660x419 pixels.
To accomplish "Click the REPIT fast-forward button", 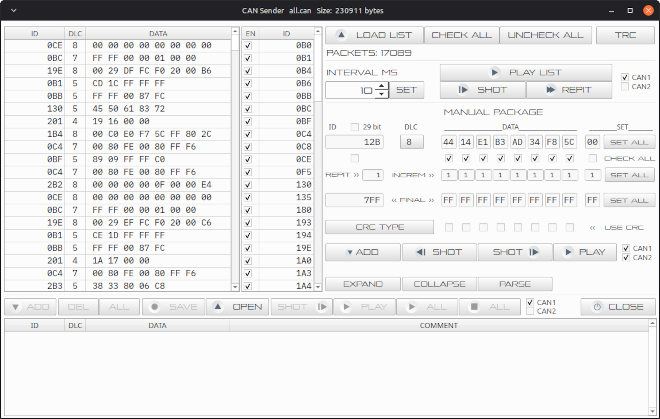I will click(569, 90).
